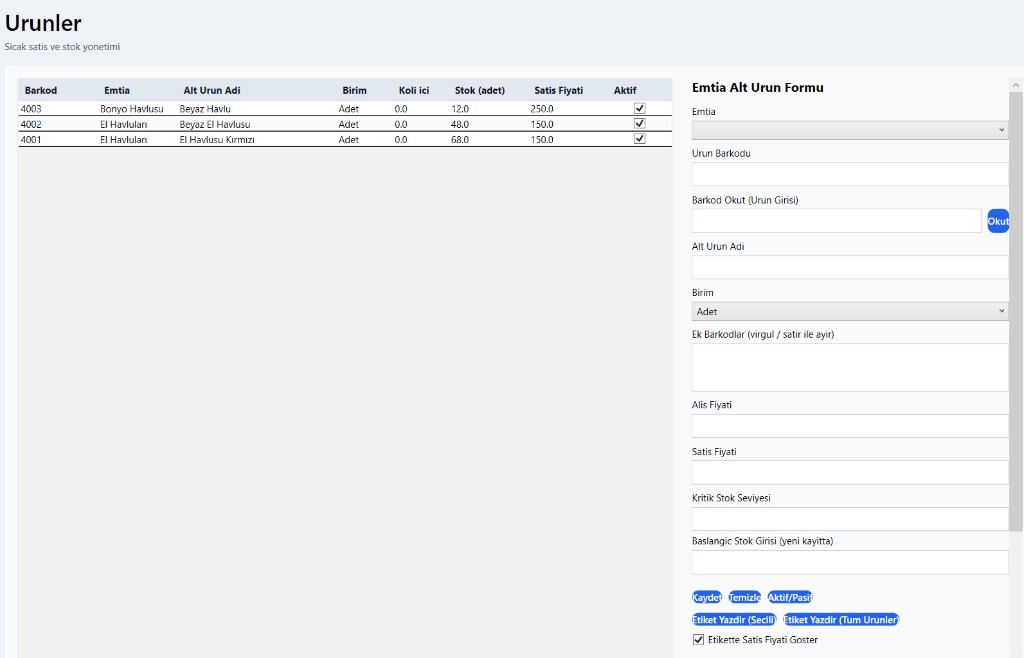
Task: Click the Satis Fiyati column header
Action: [x=558, y=90]
